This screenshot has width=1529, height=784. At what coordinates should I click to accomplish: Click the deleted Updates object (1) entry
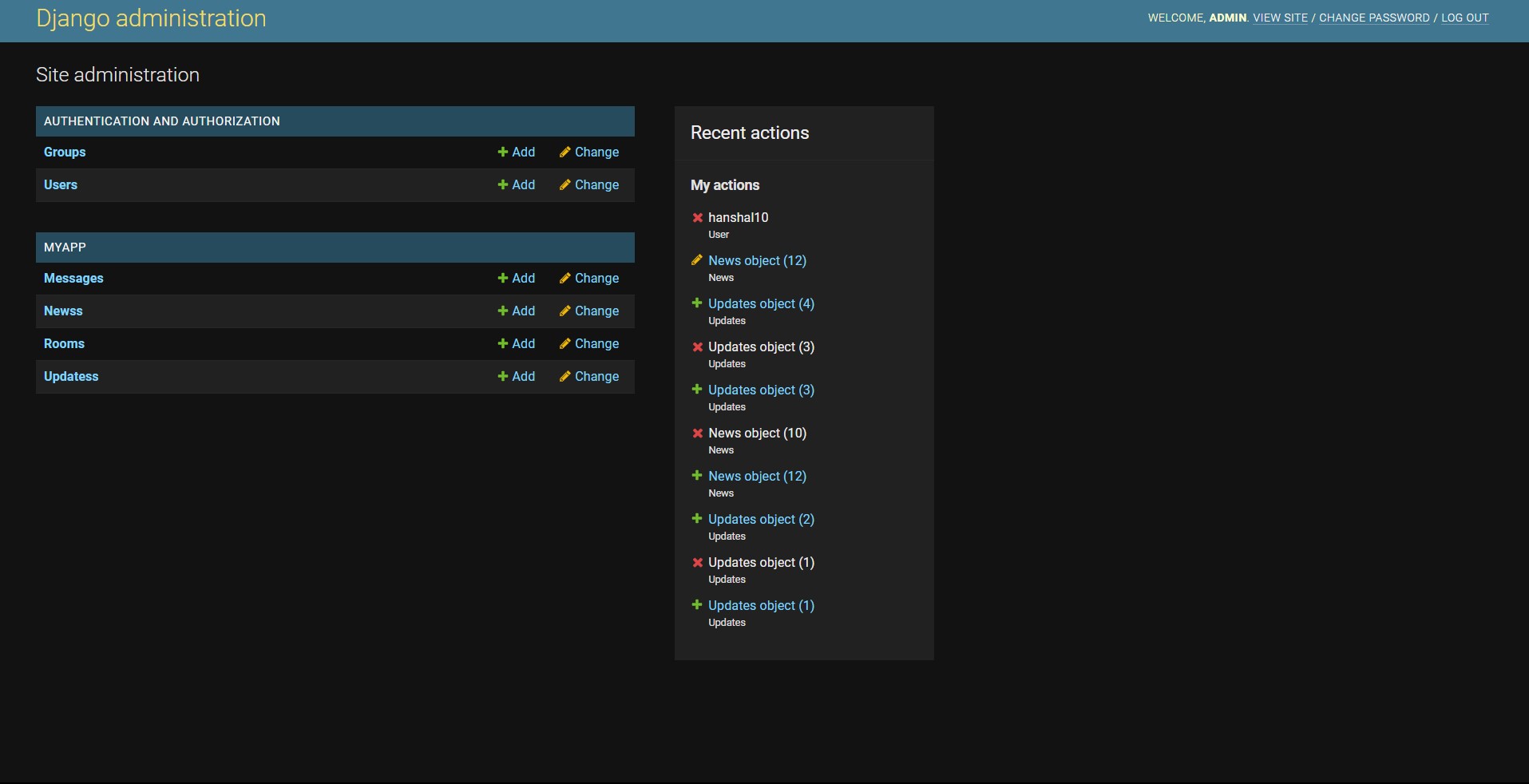coord(761,562)
